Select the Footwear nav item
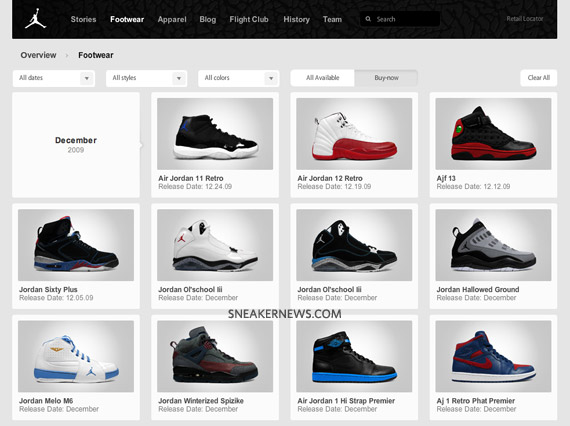This screenshot has height=426, width=570. click(x=127, y=19)
